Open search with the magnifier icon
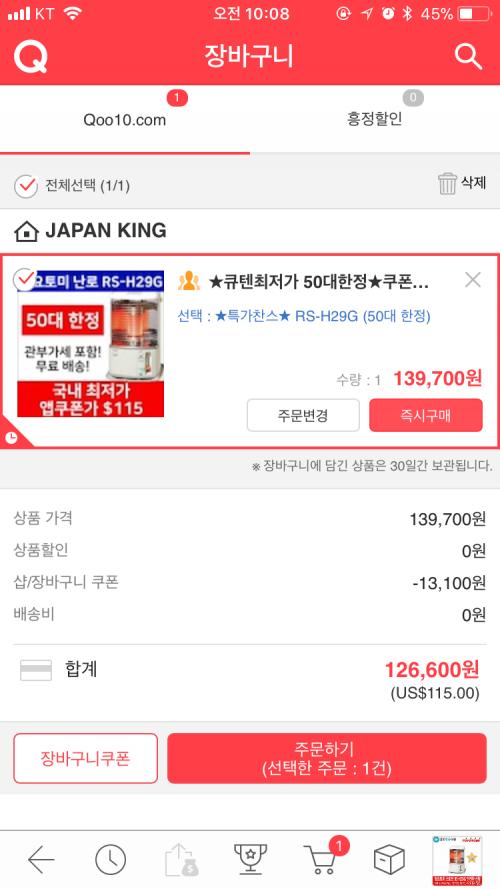The image size is (500, 889). [x=468, y=57]
